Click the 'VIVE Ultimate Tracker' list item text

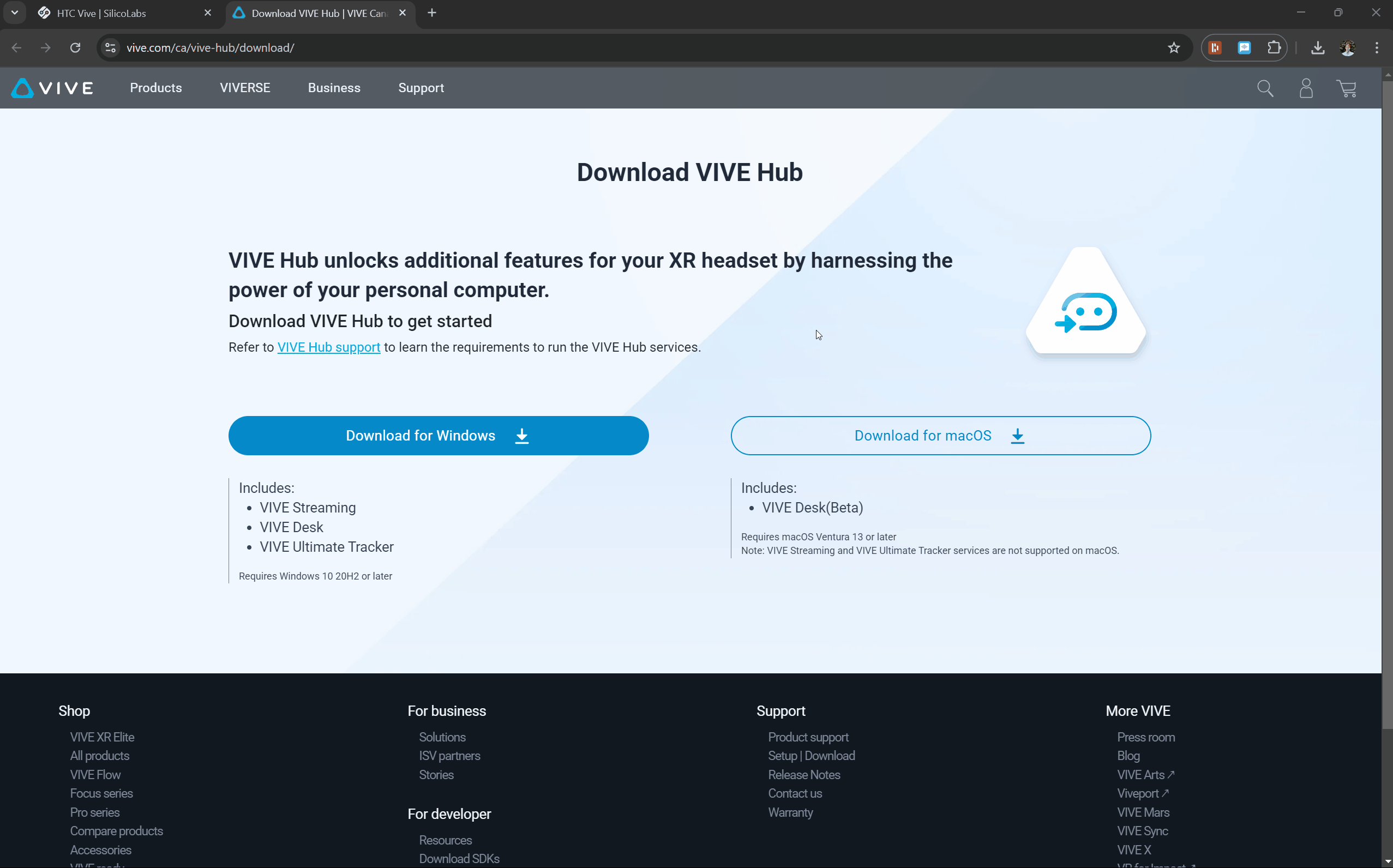point(327,547)
